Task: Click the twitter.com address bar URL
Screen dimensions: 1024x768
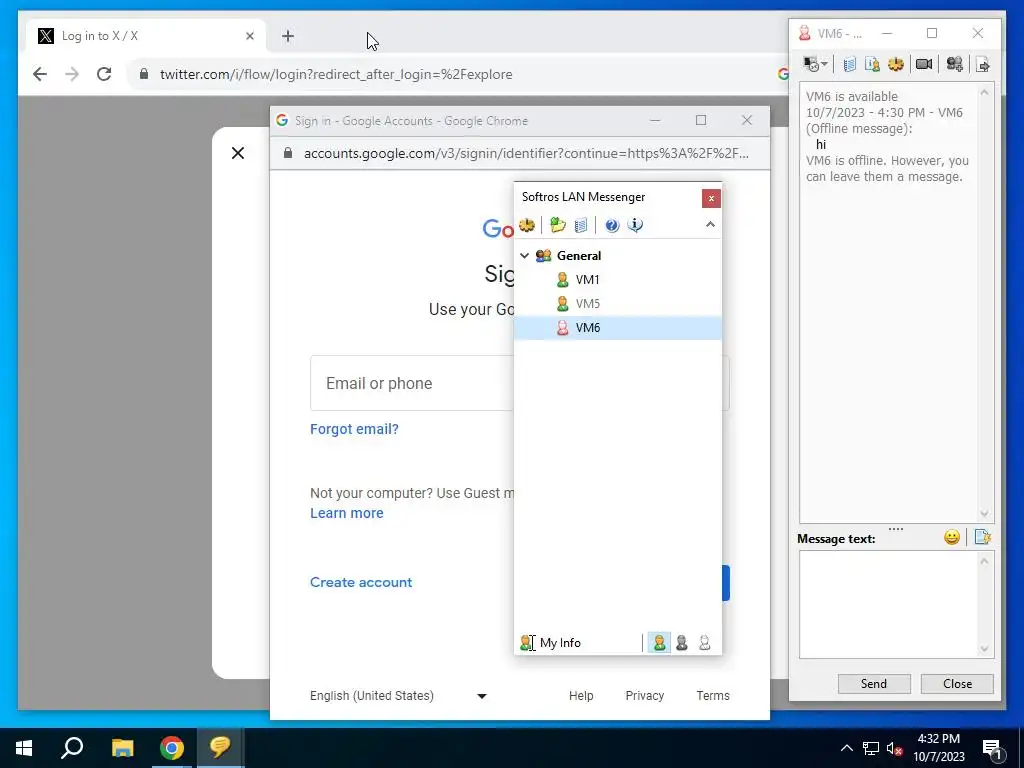Action: coord(336,74)
